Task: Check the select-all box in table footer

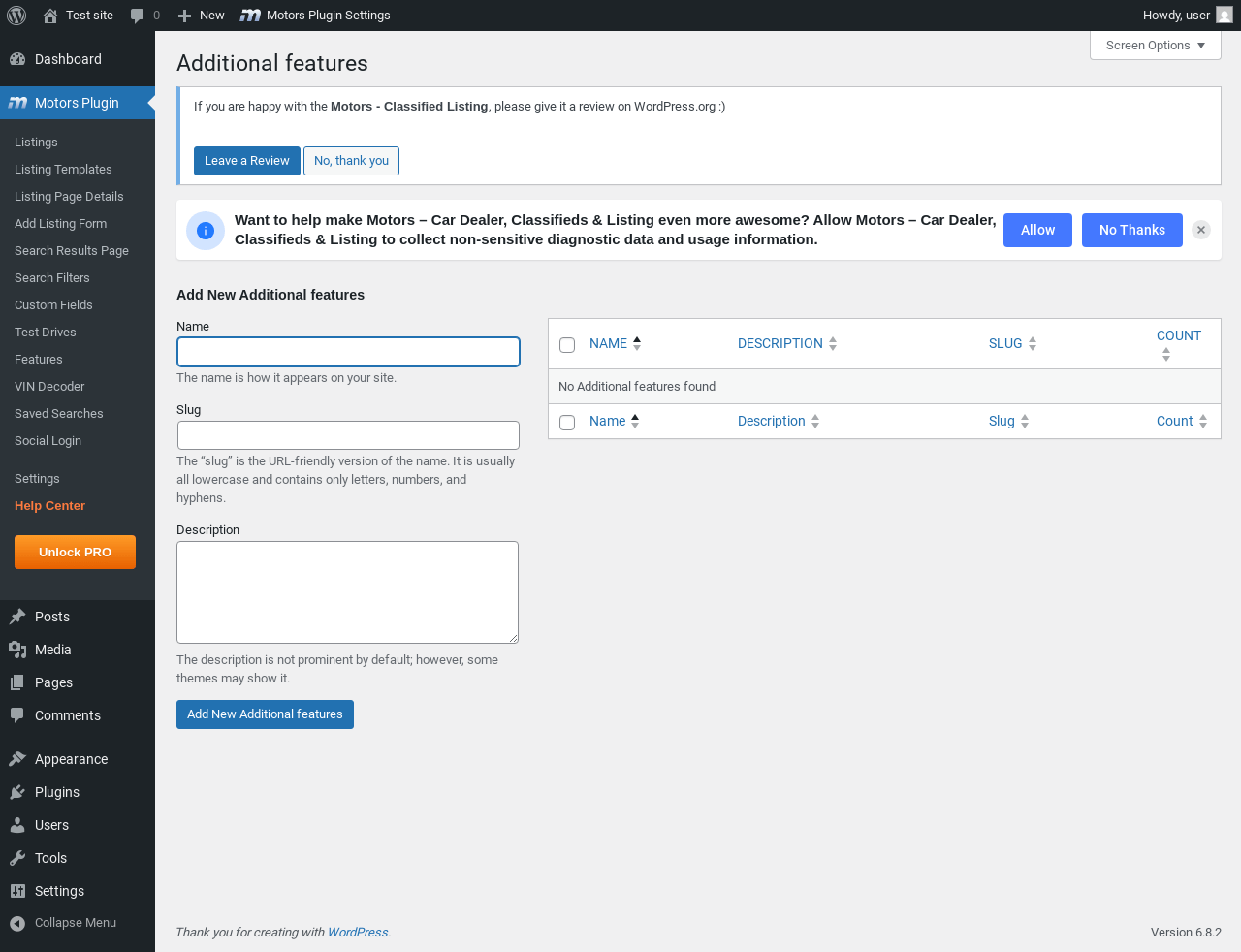Action: pyautogui.click(x=567, y=423)
